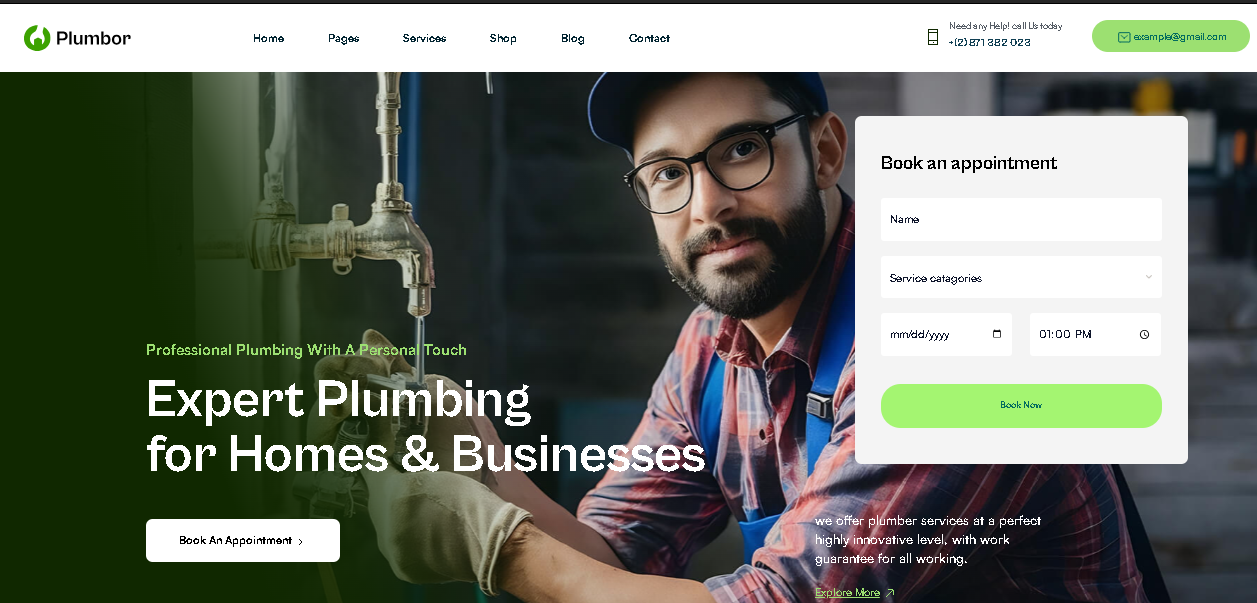The height and width of the screenshot is (603, 1257).
Task: Open the Services navigation menu
Action: tap(424, 38)
